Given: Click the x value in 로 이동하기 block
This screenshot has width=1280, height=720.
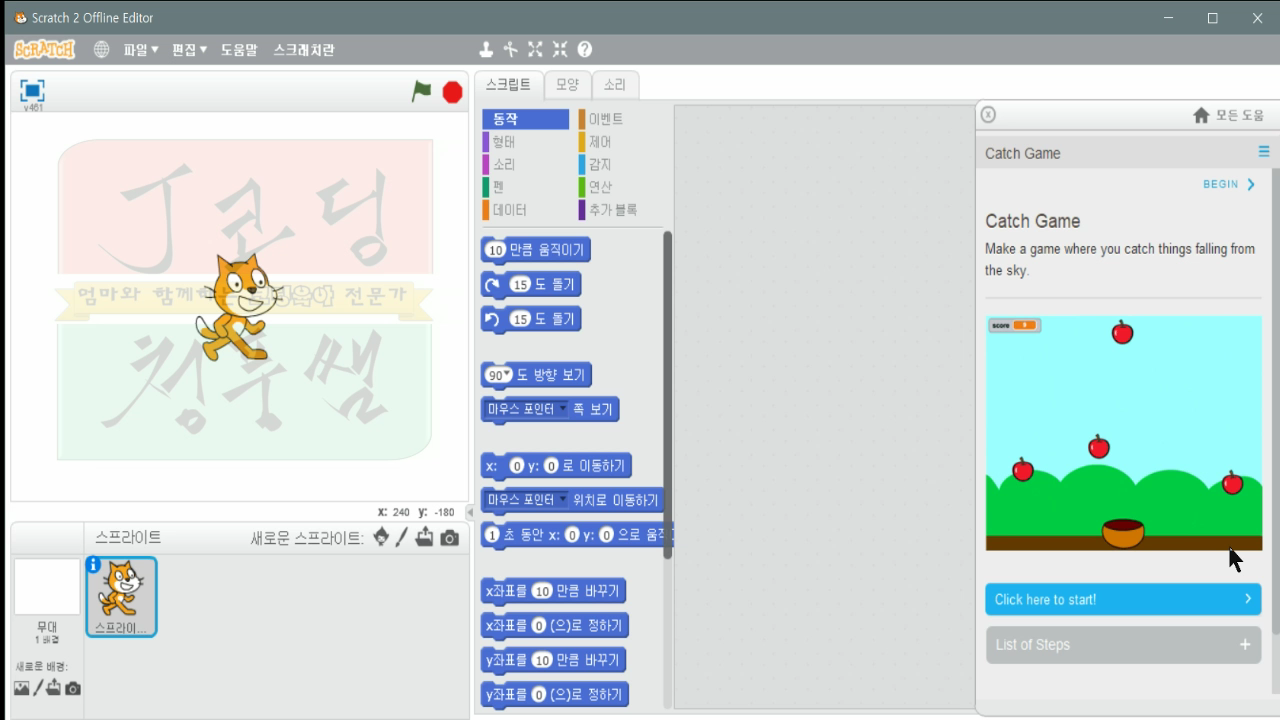Looking at the screenshot, I should click(516, 466).
